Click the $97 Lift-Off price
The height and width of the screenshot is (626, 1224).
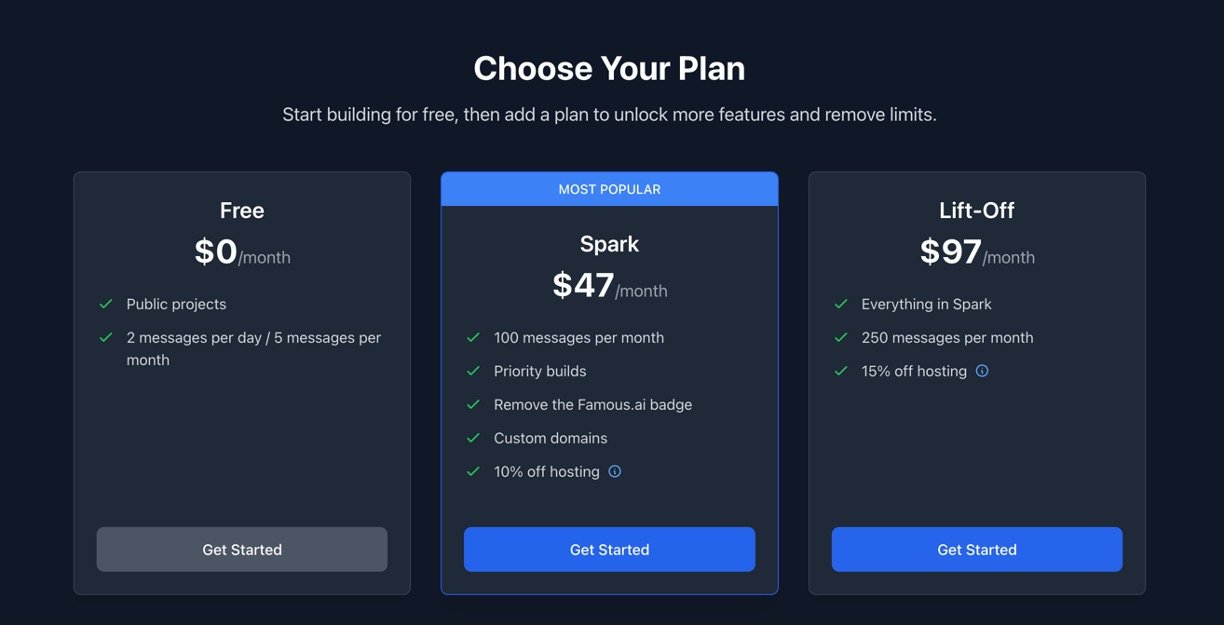click(951, 252)
